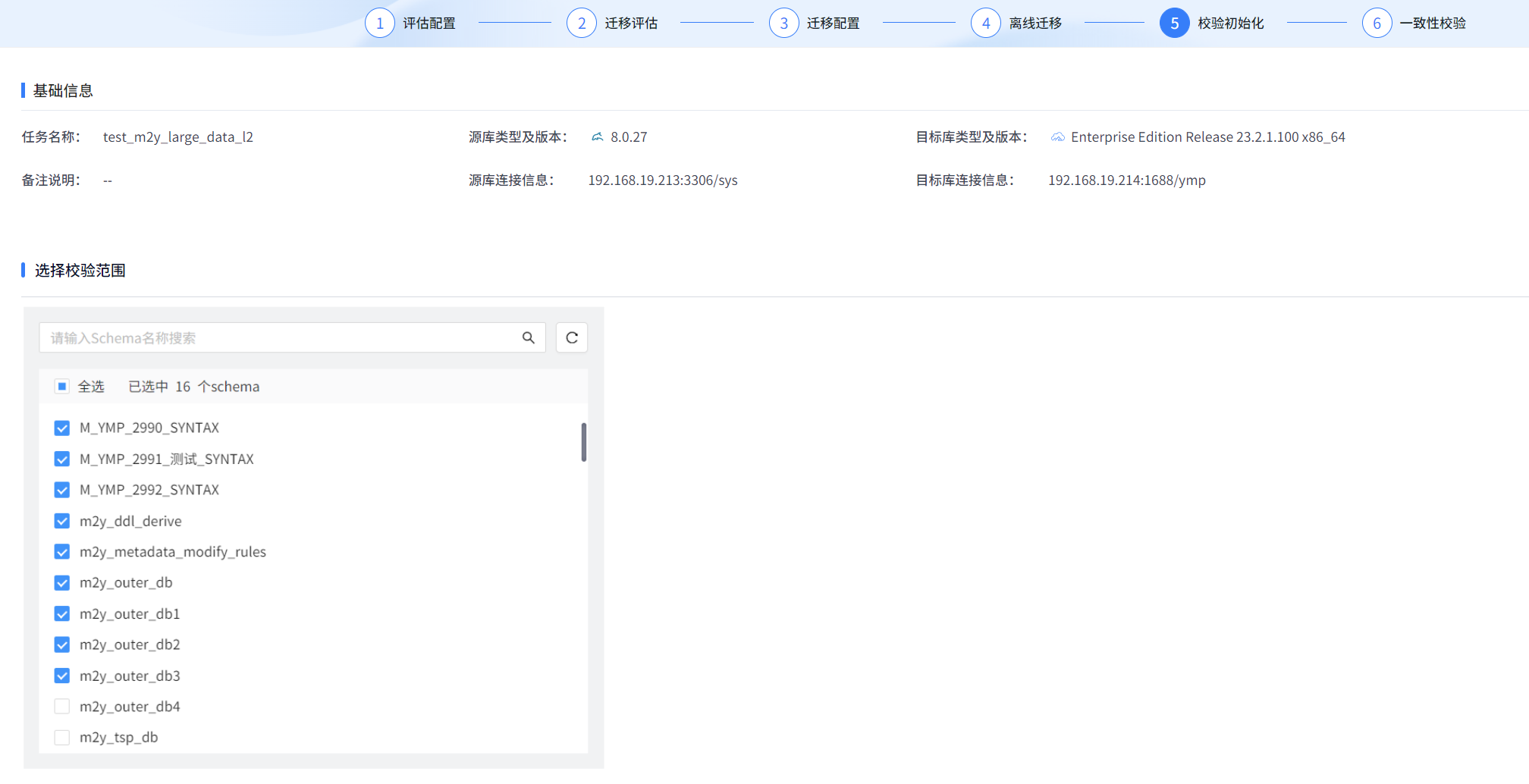Screen dimensions: 1529x784
Task: Check the m2y_outer_db4 schema checkbox
Action: pyautogui.click(x=62, y=707)
